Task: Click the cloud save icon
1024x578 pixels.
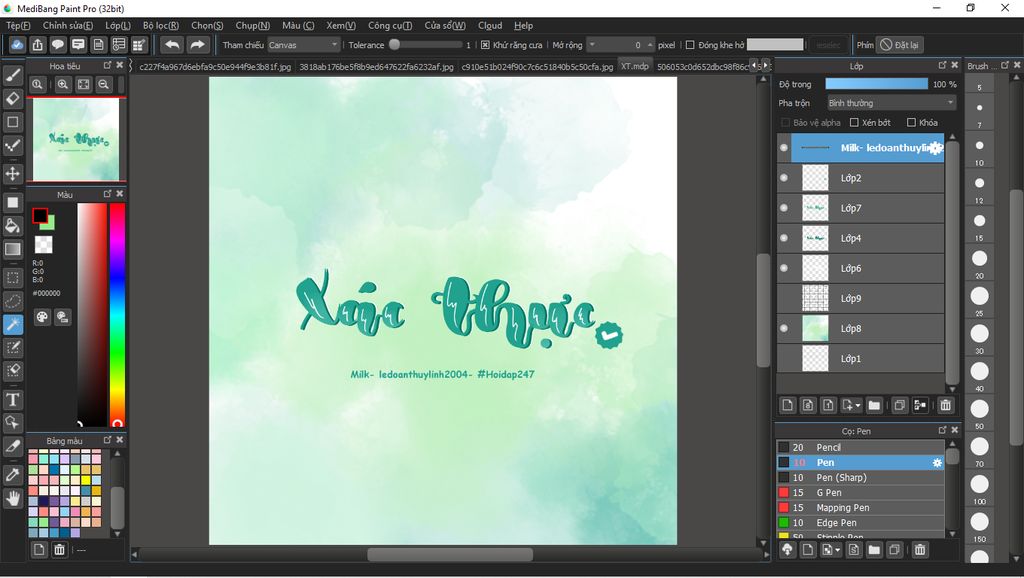Action: [x=17, y=44]
